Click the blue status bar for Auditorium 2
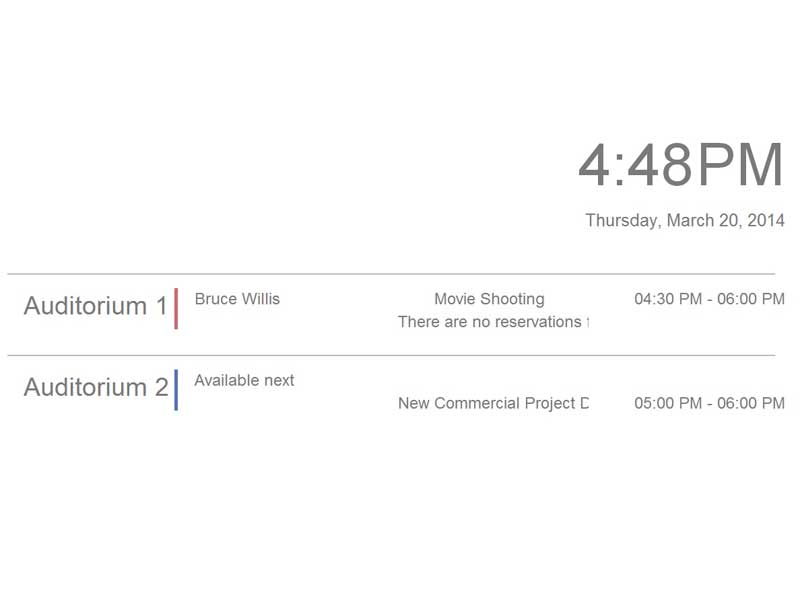This screenshot has height=600, width=800. click(176, 390)
